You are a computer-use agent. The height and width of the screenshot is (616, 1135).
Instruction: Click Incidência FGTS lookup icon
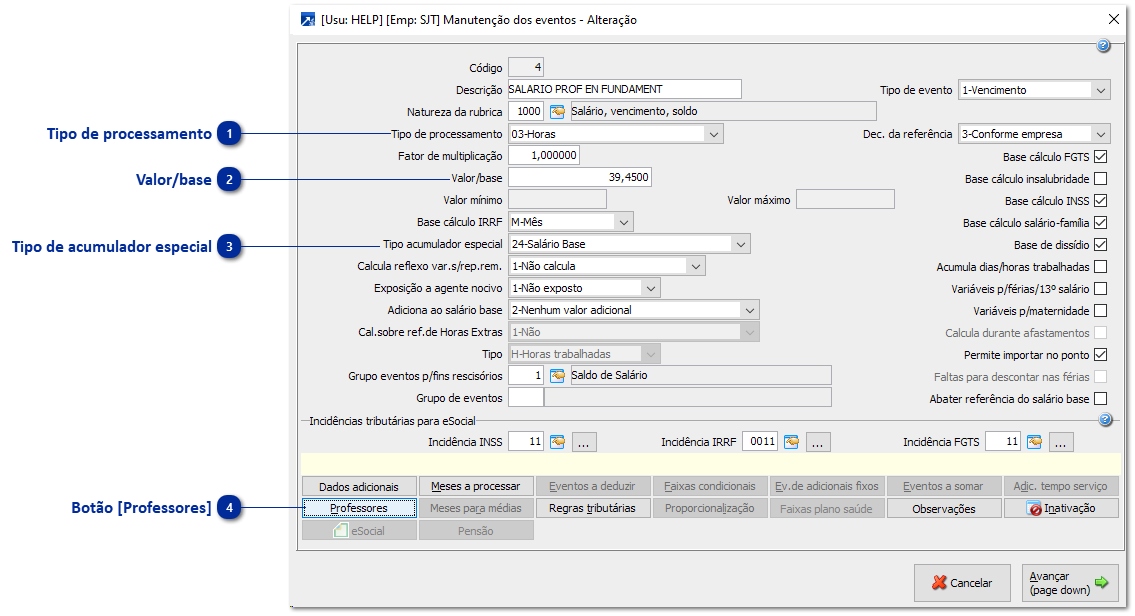click(1034, 442)
